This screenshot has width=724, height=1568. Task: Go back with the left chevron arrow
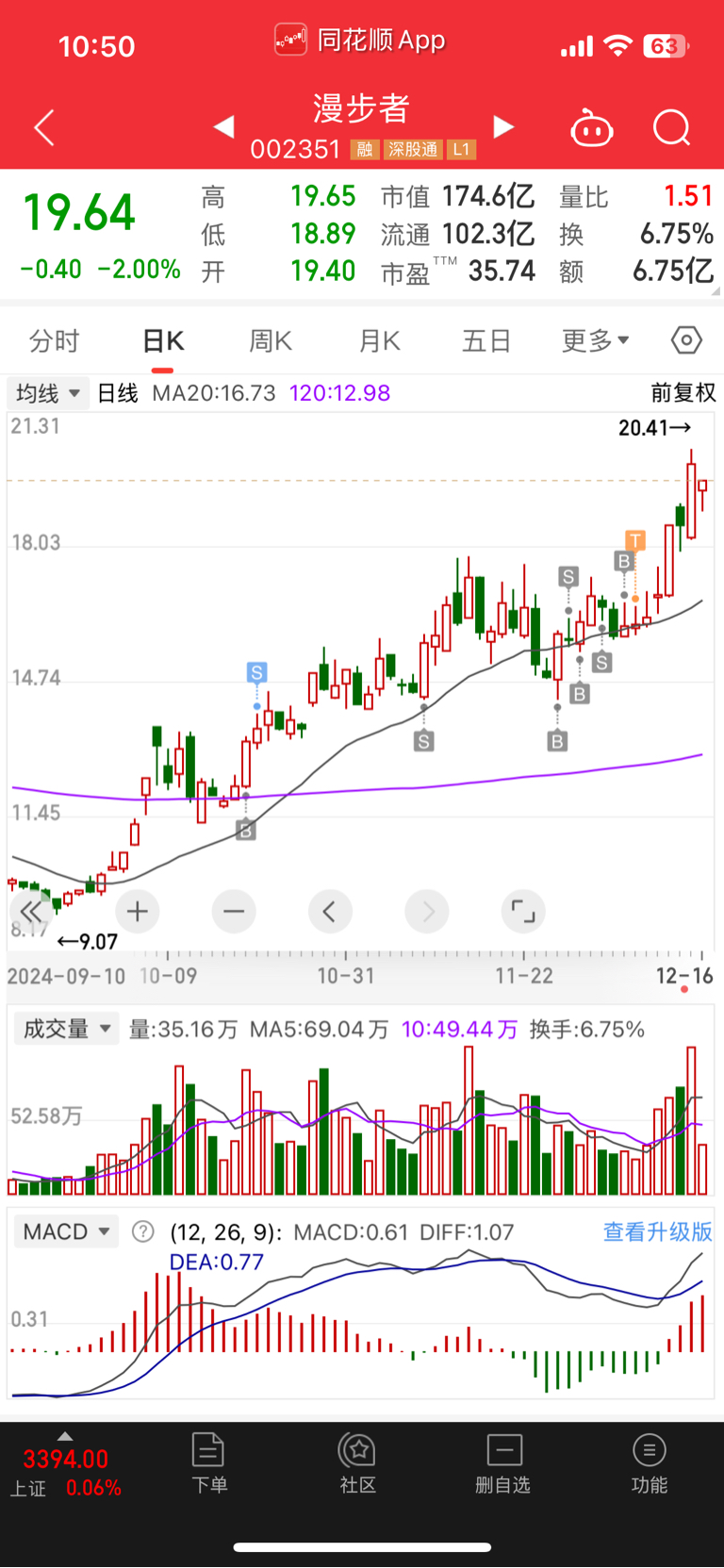44,127
